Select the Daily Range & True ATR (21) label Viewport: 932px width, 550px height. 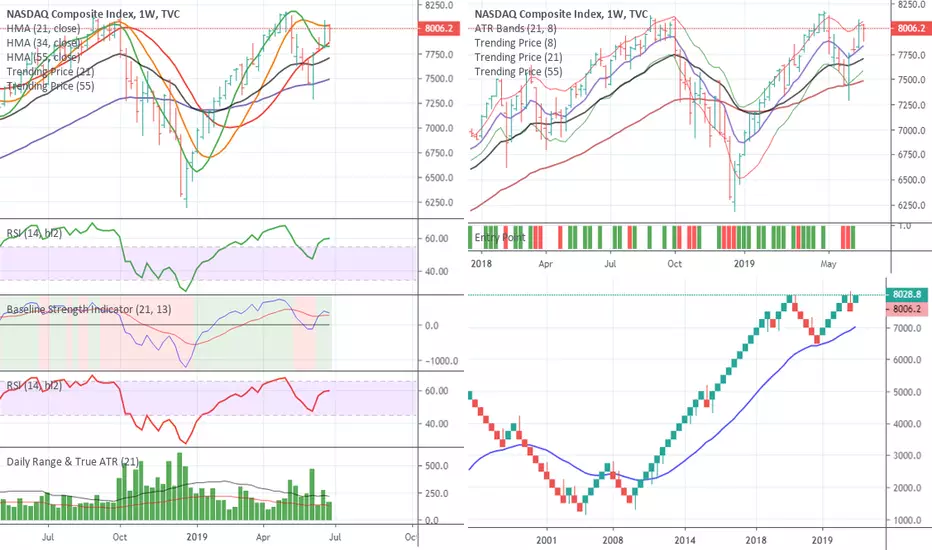[x=73, y=461]
